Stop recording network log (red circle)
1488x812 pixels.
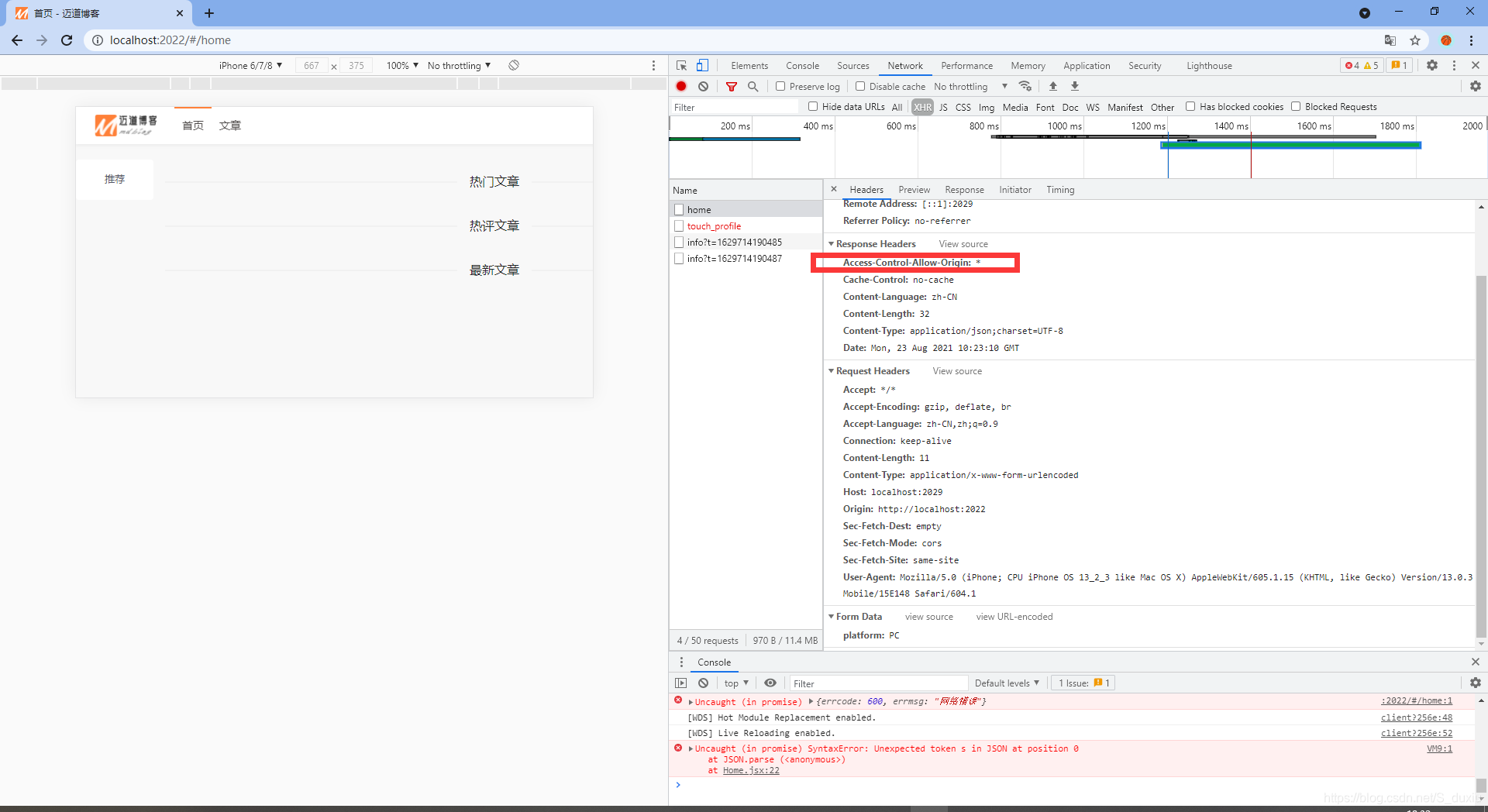point(681,86)
